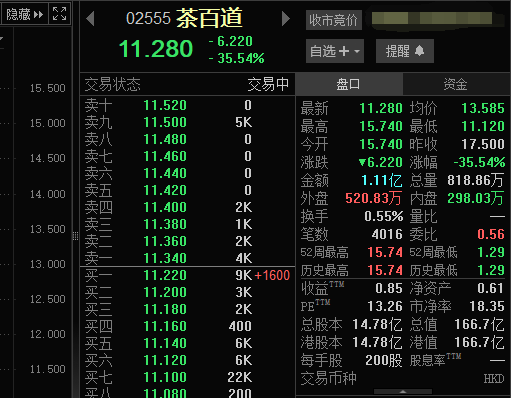The image size is (511, 398).
Task: Click the panel divider grip handle
Action: (76, 236)
